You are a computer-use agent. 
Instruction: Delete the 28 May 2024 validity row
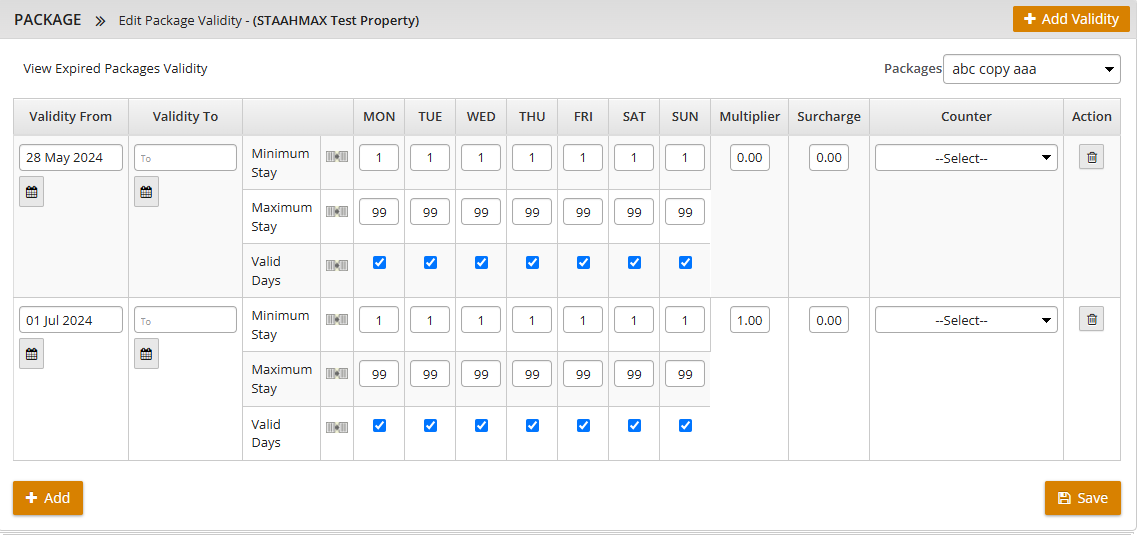(x=1091, y=158)
